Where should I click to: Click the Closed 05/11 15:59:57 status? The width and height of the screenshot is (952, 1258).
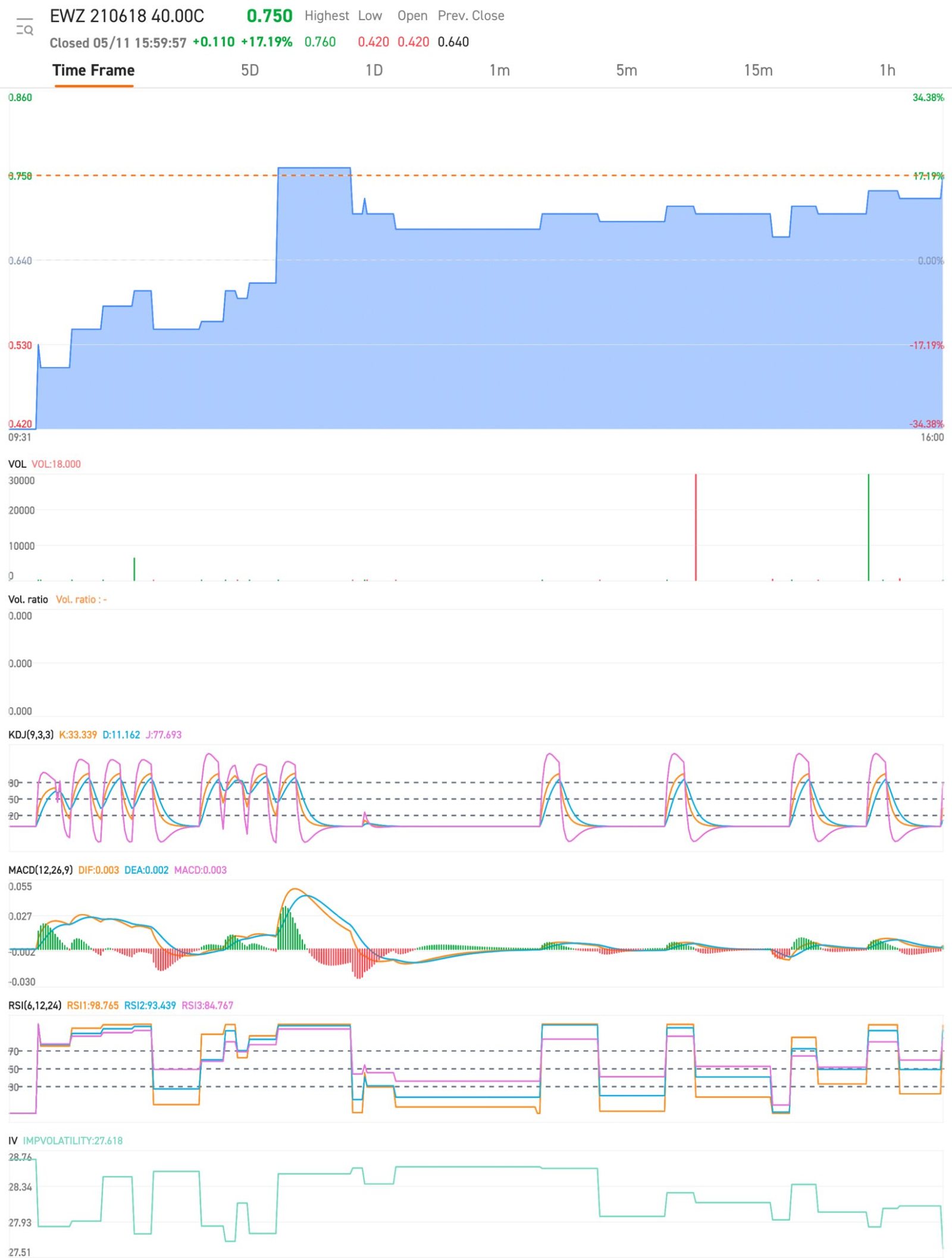pyautogui.click(x=118, y=43)
